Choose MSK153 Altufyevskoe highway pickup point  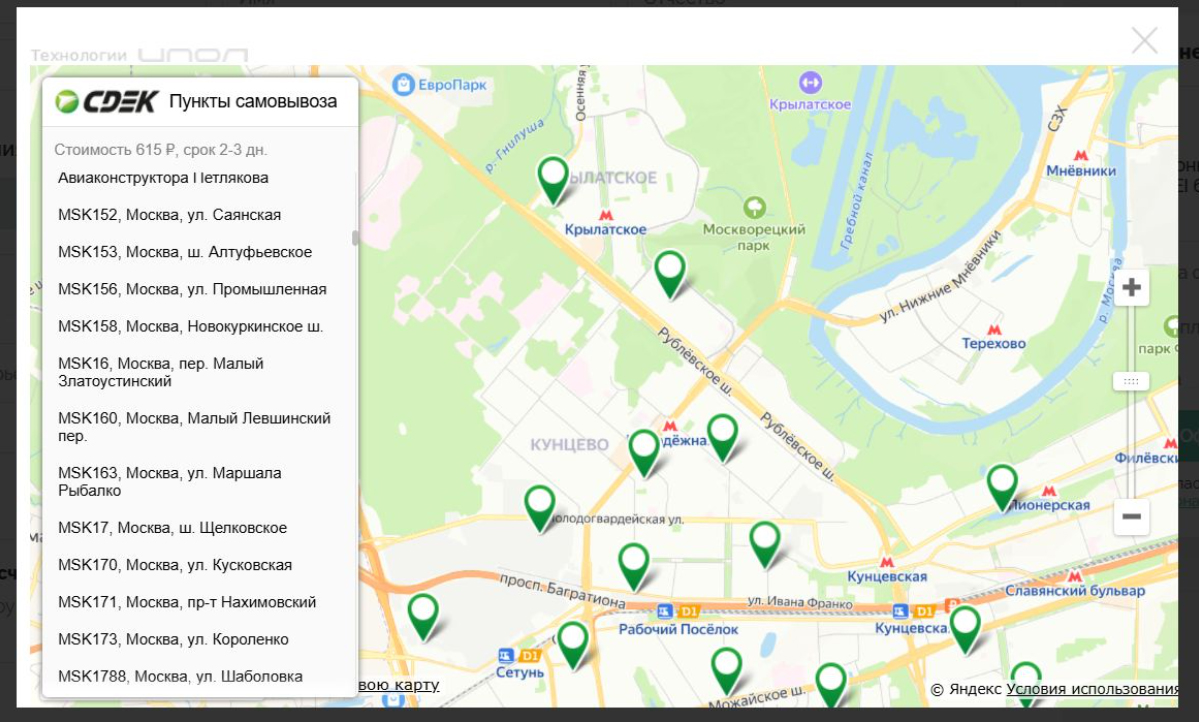click(x=185, y=252)
